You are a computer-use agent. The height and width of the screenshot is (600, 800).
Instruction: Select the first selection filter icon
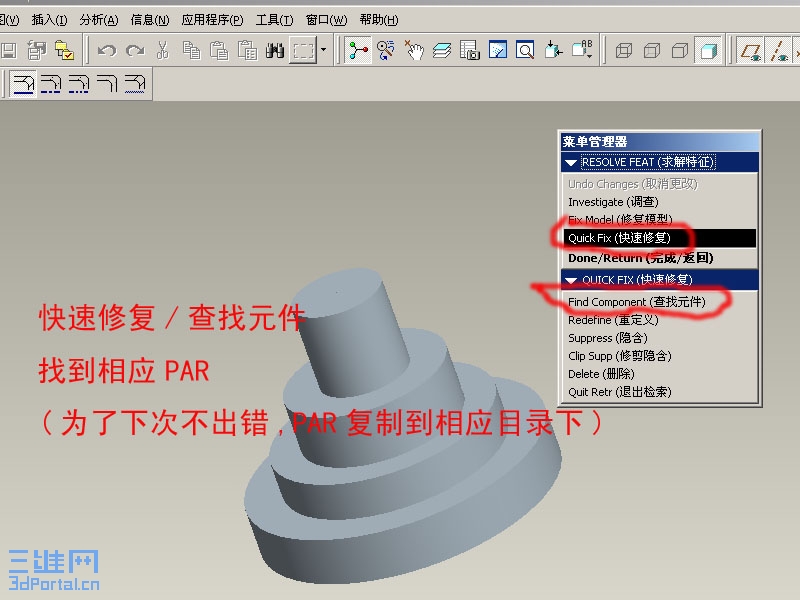(23, 83)
